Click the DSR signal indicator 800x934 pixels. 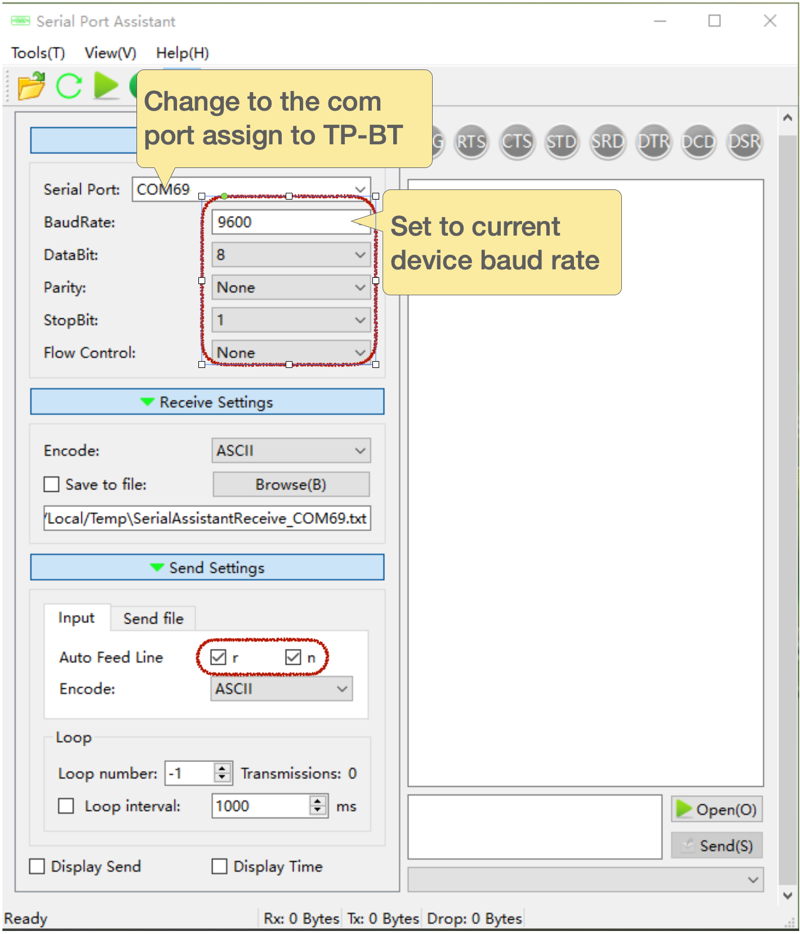tap(744, 142)
